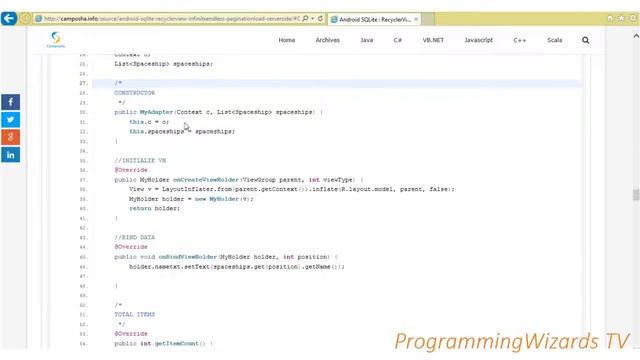640x360 pixels.
Task: Share page via Google Plus icon
Action: point(11,137)
